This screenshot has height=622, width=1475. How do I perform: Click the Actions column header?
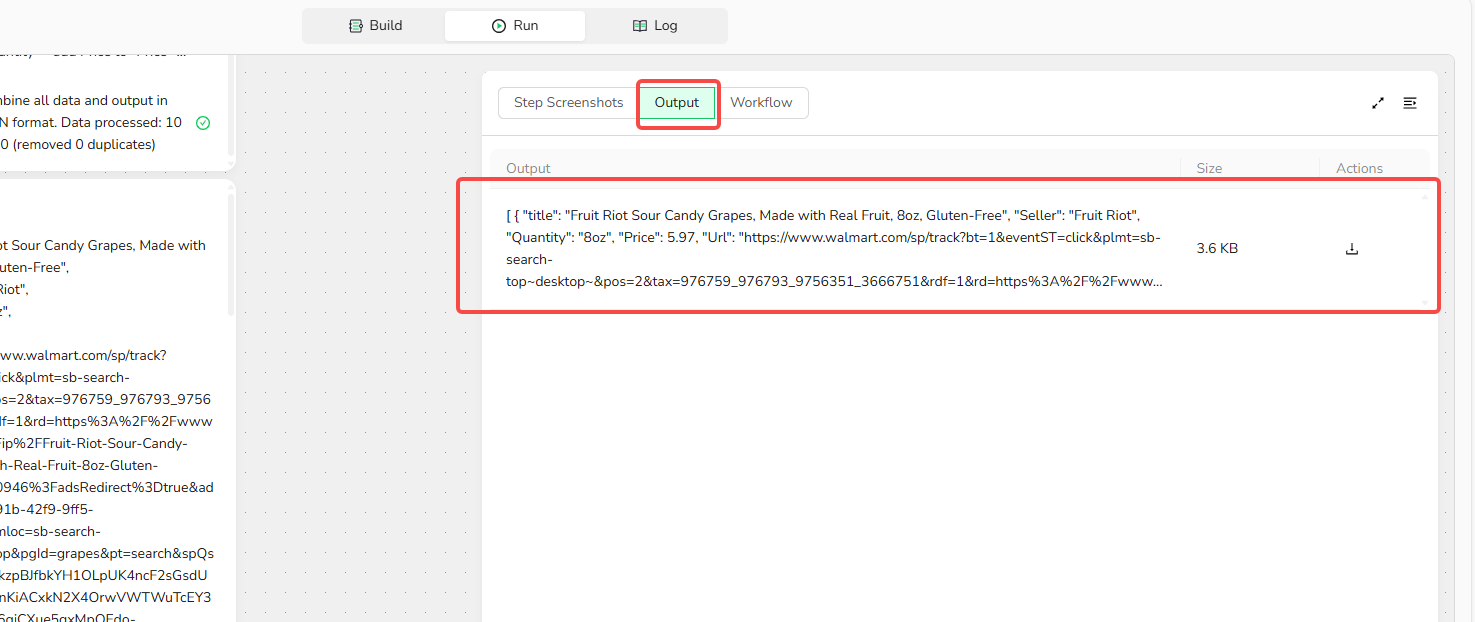click(1359, 168)
